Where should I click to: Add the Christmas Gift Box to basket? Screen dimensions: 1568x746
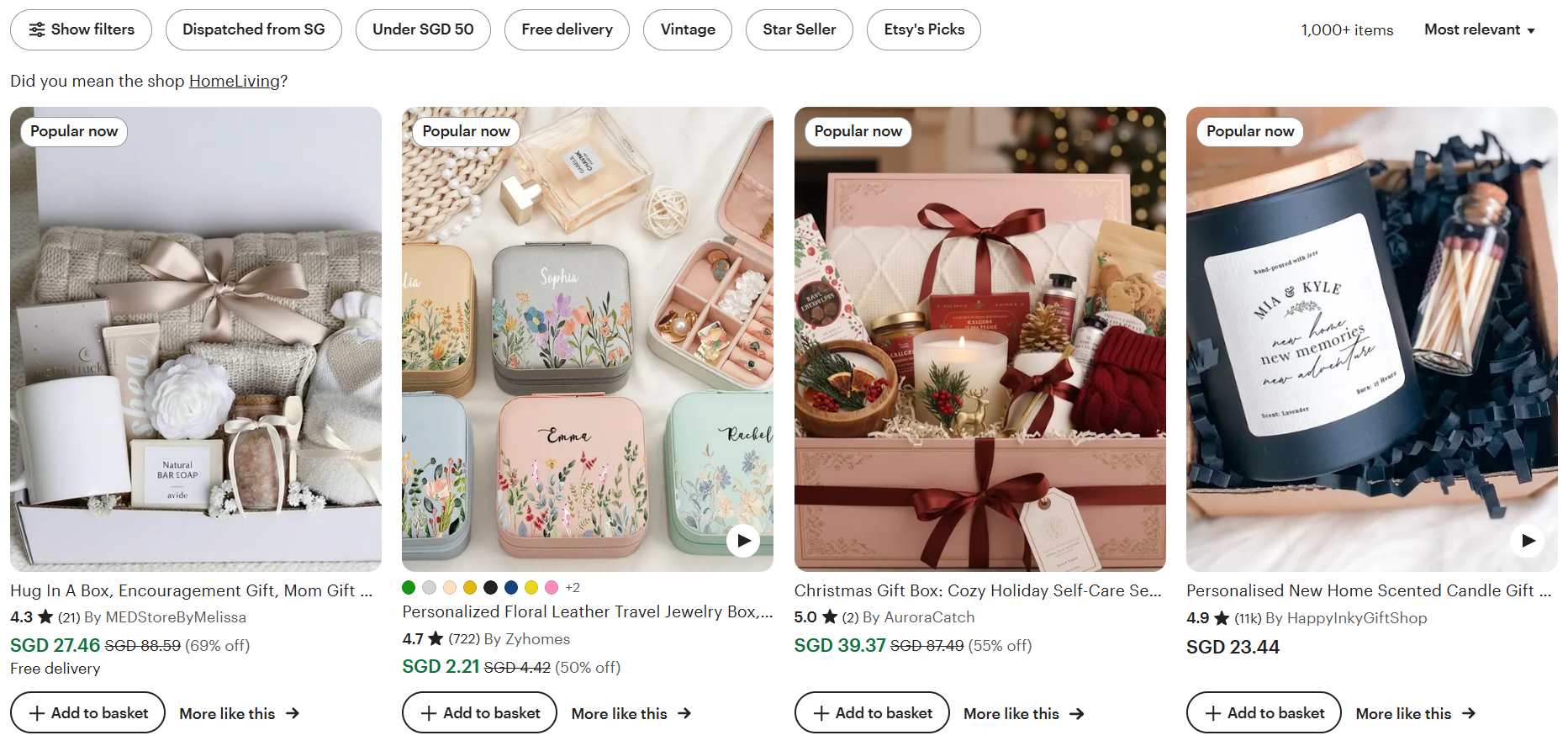[871, 712]
